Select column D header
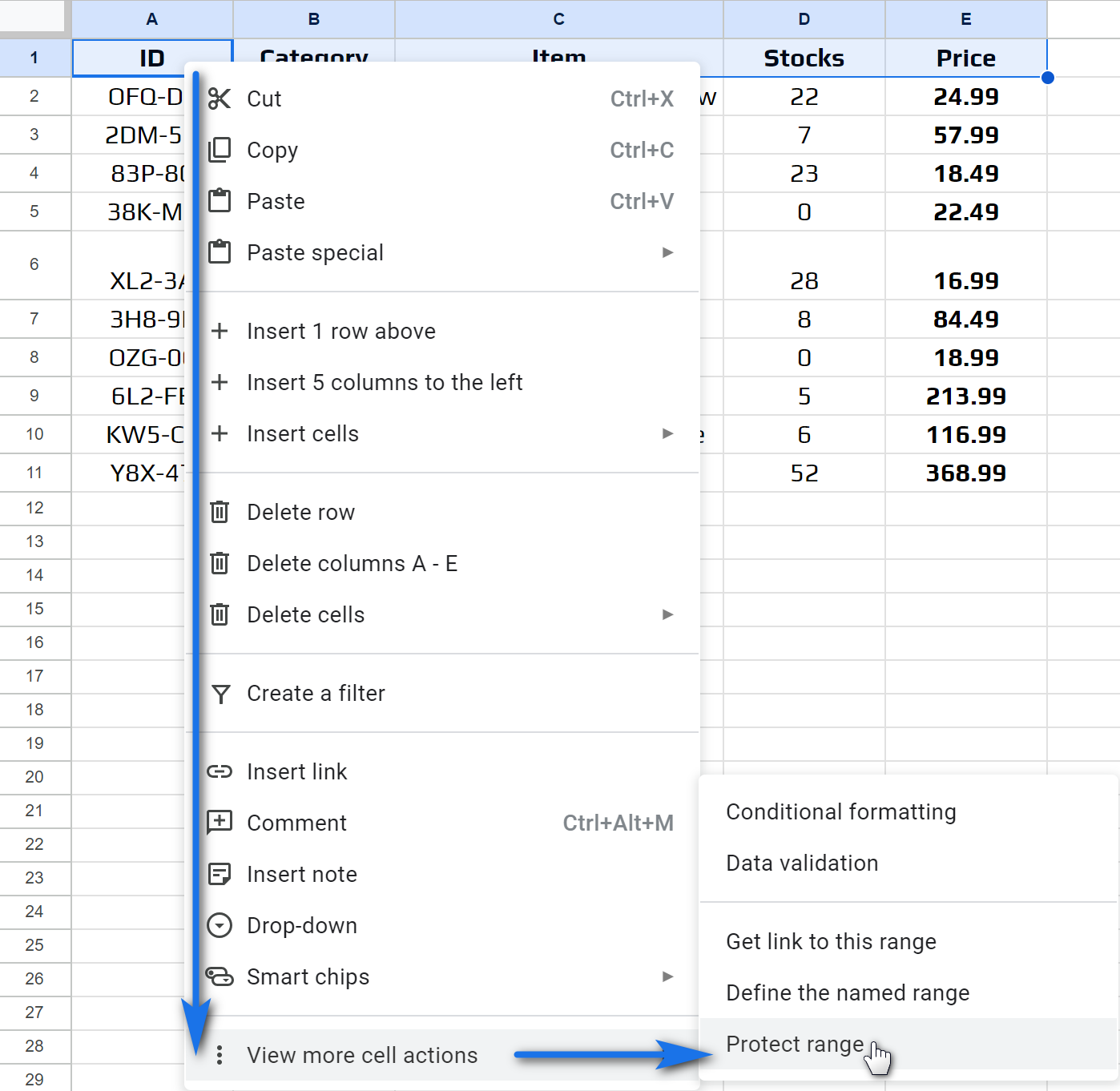This screenshot has height=1091, width=1120. coord(804,19)
